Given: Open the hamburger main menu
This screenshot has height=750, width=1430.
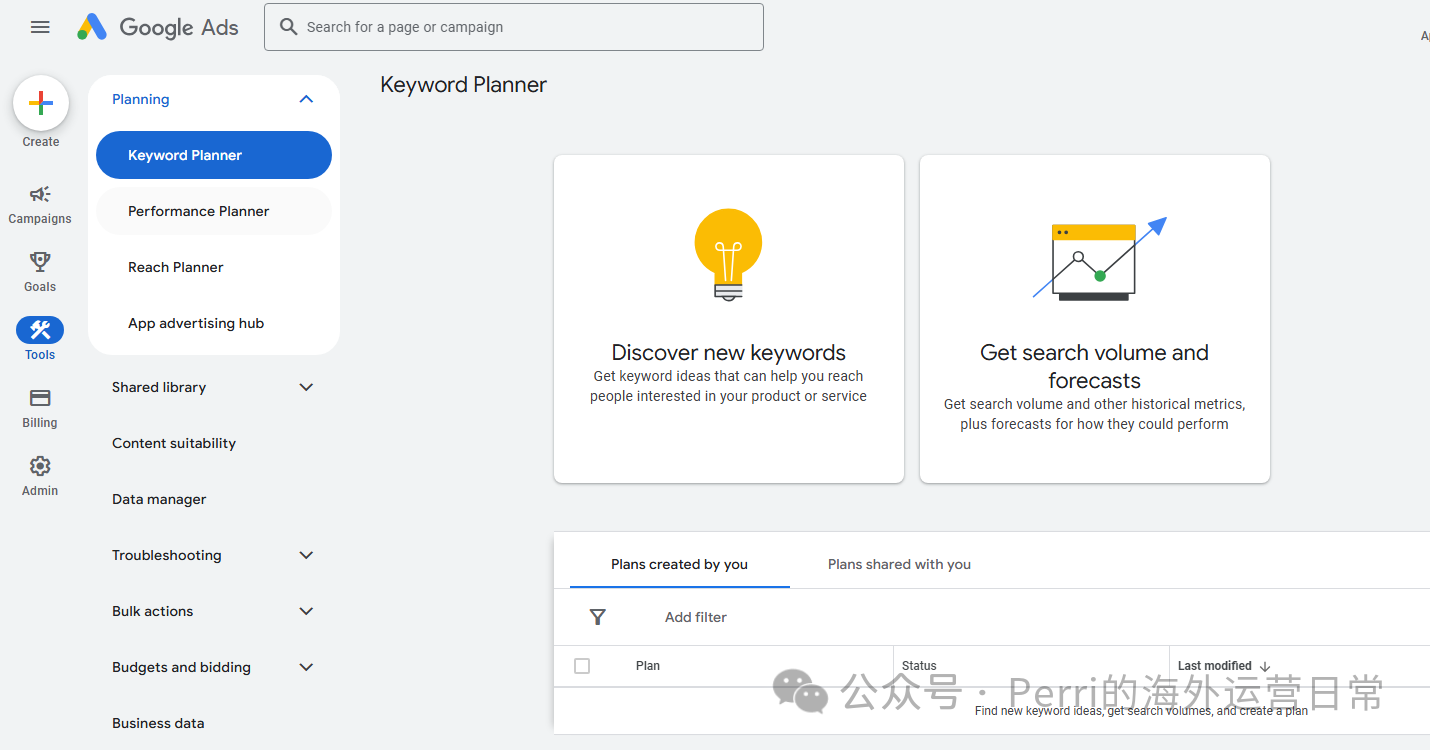Looking at the screenshot, I should click(40, 27).
